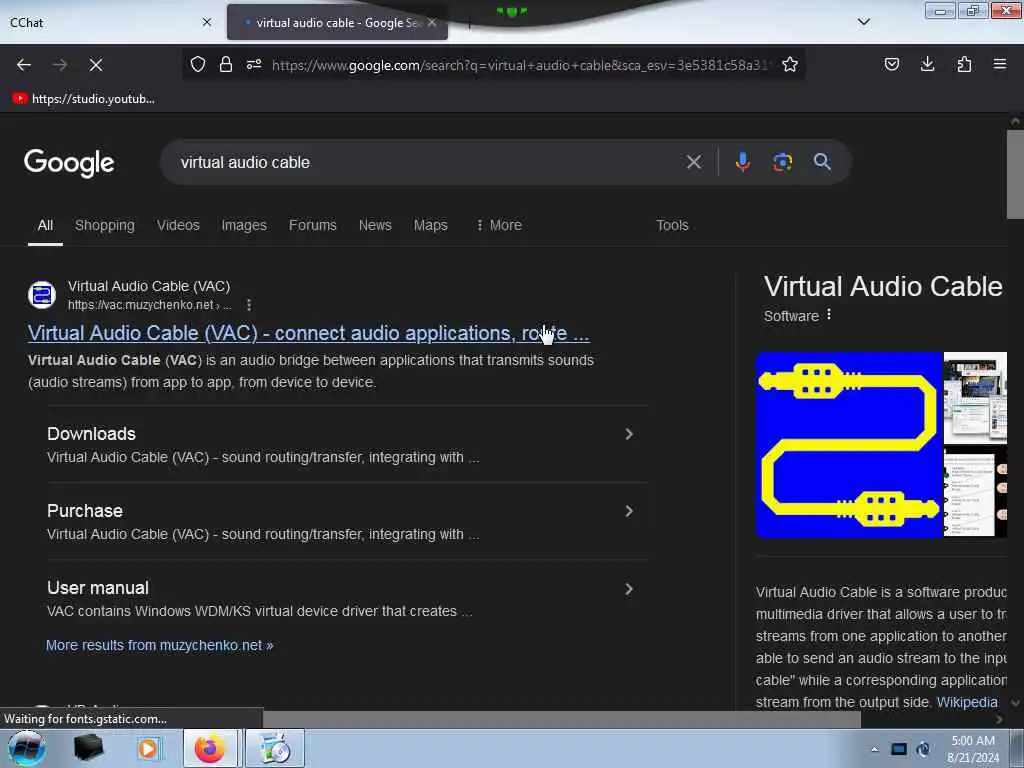List all tabs dropdown arrow
Image resolution: width=1024 pixels, height=768 pixels.
pyautogui.click(x=863, y=22)
